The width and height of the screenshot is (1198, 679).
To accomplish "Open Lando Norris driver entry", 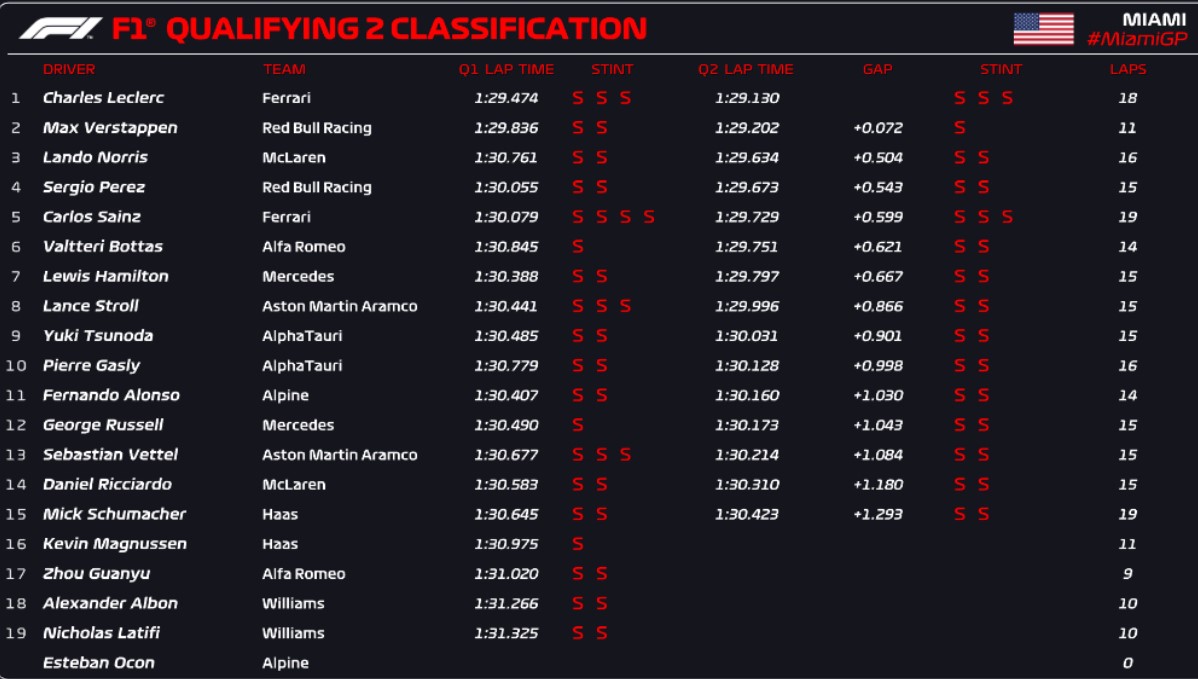I will (x=95, y=157).
